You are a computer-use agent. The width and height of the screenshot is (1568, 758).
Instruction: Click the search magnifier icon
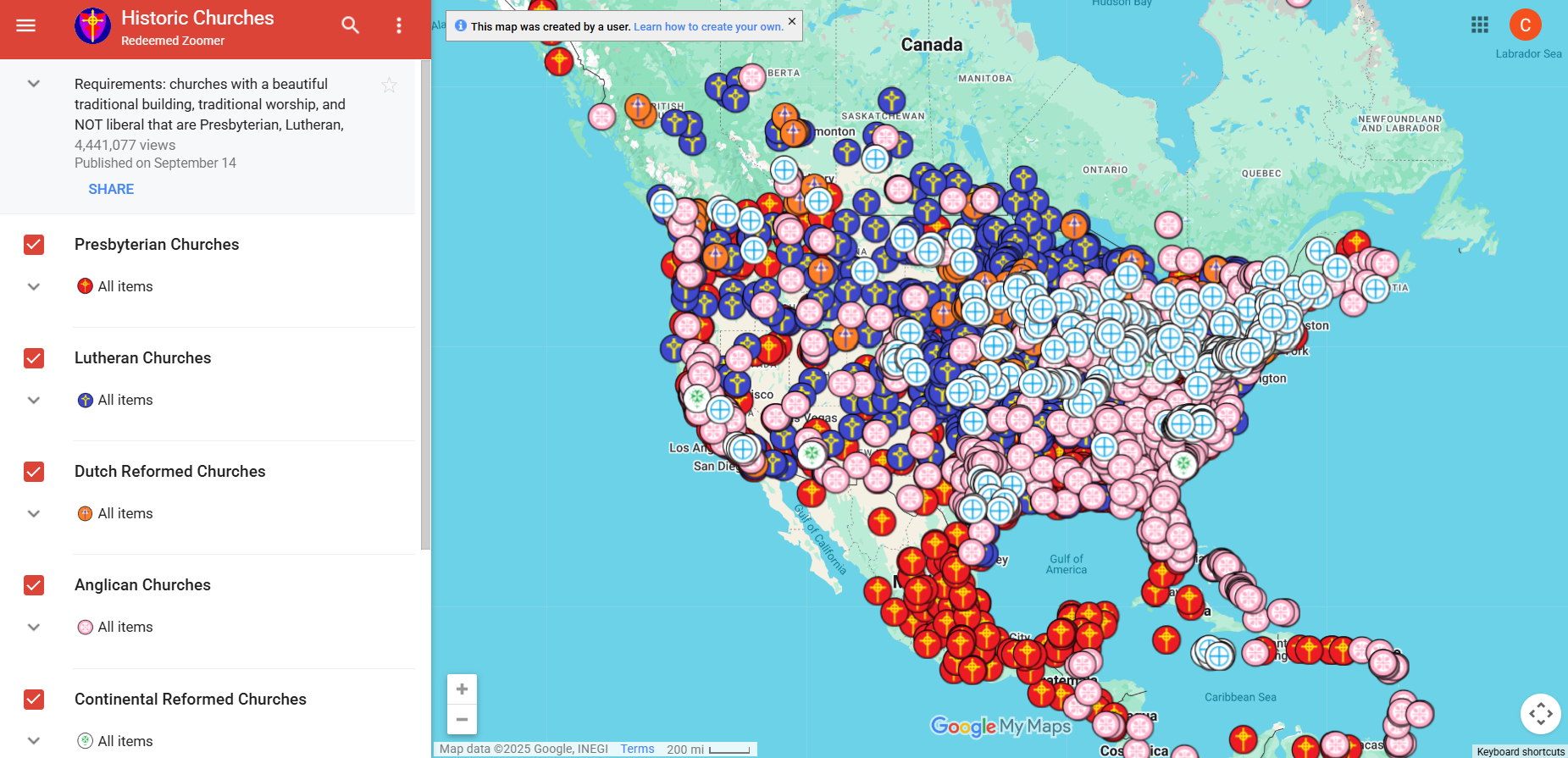tap(350, 25)
